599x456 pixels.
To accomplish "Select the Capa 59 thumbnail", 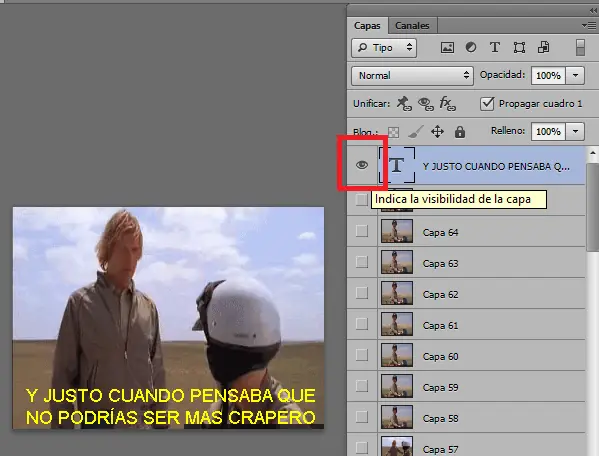I will tap(397, 386).
